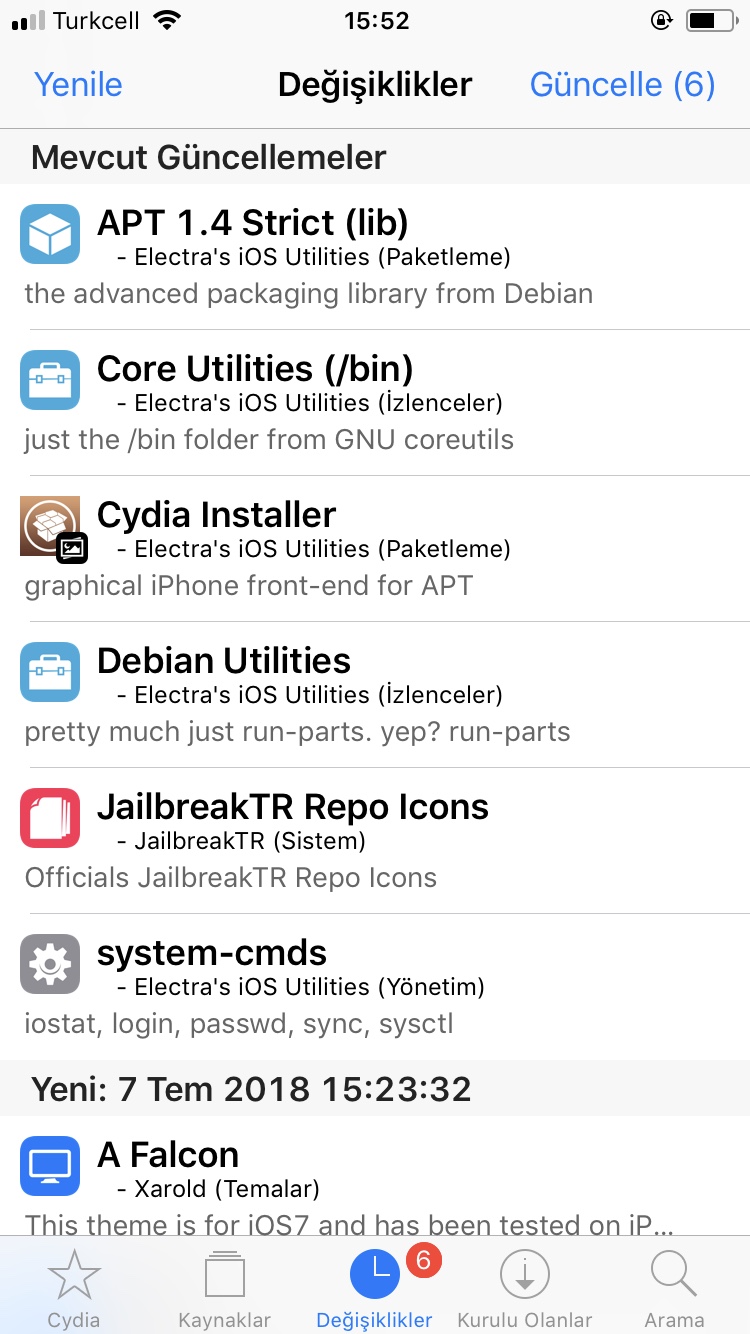Switch to the Kaynaklar tab
The image size is (750, 1334).
224,1290
